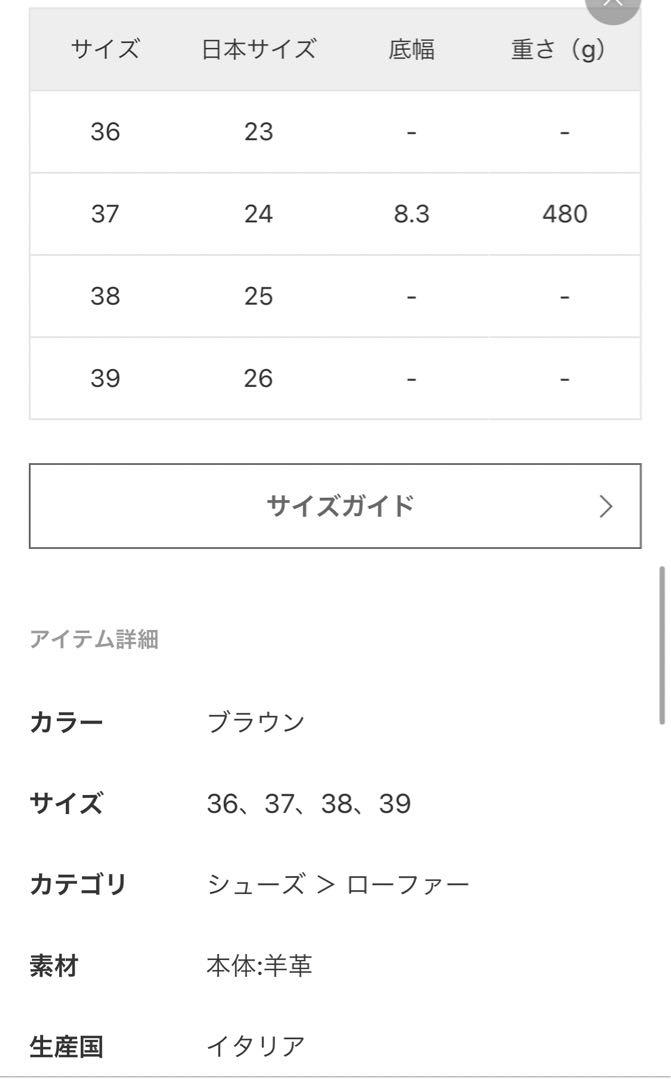The height and width of the screenshot is (1080, 671).
Task: Click the 480 weight value cell
Action: click(564, 214)
